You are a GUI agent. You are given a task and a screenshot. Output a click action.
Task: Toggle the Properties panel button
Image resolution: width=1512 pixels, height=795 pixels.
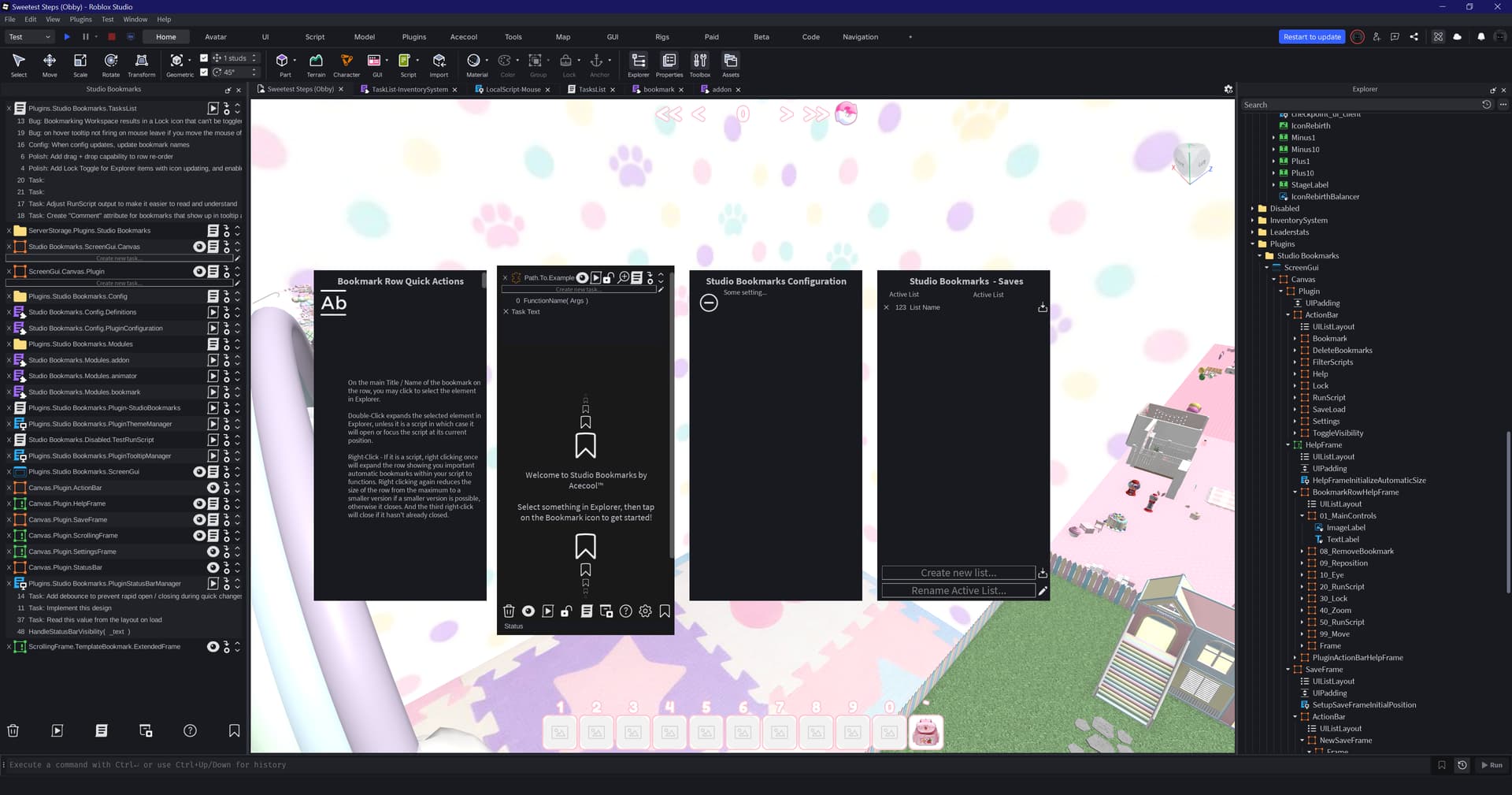click(669, 65)
